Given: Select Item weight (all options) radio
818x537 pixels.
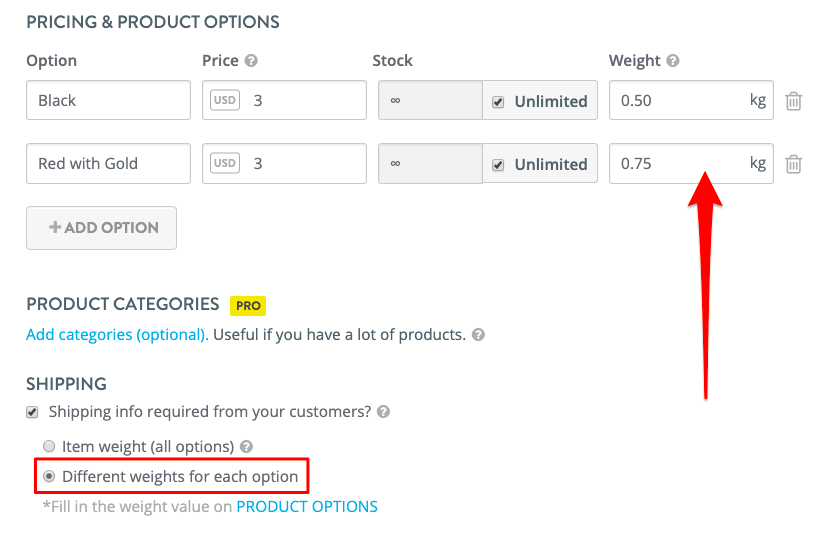Looking at the screenshot, I should coord(49,446).
